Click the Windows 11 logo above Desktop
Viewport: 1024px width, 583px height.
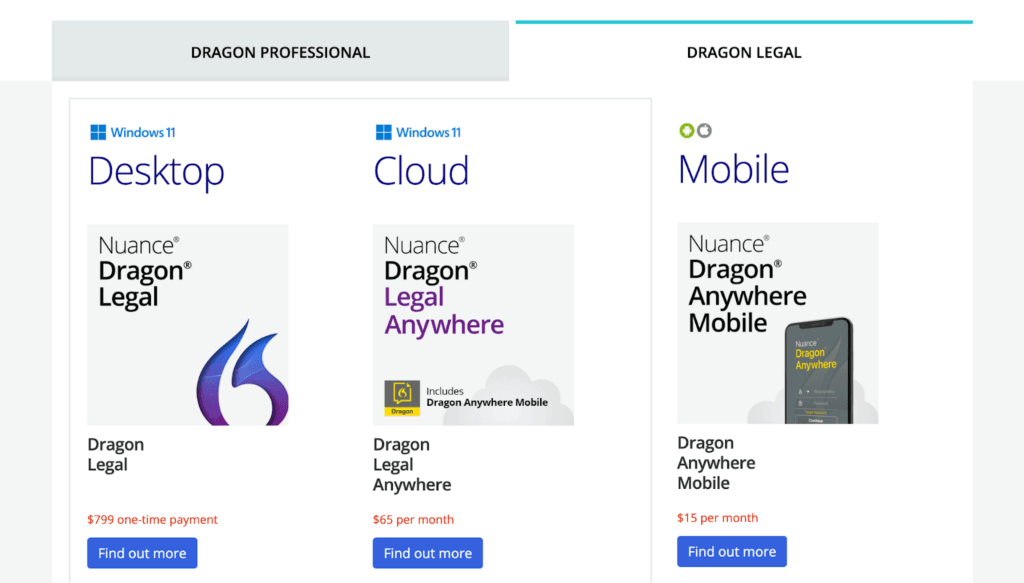pos(133,132)
